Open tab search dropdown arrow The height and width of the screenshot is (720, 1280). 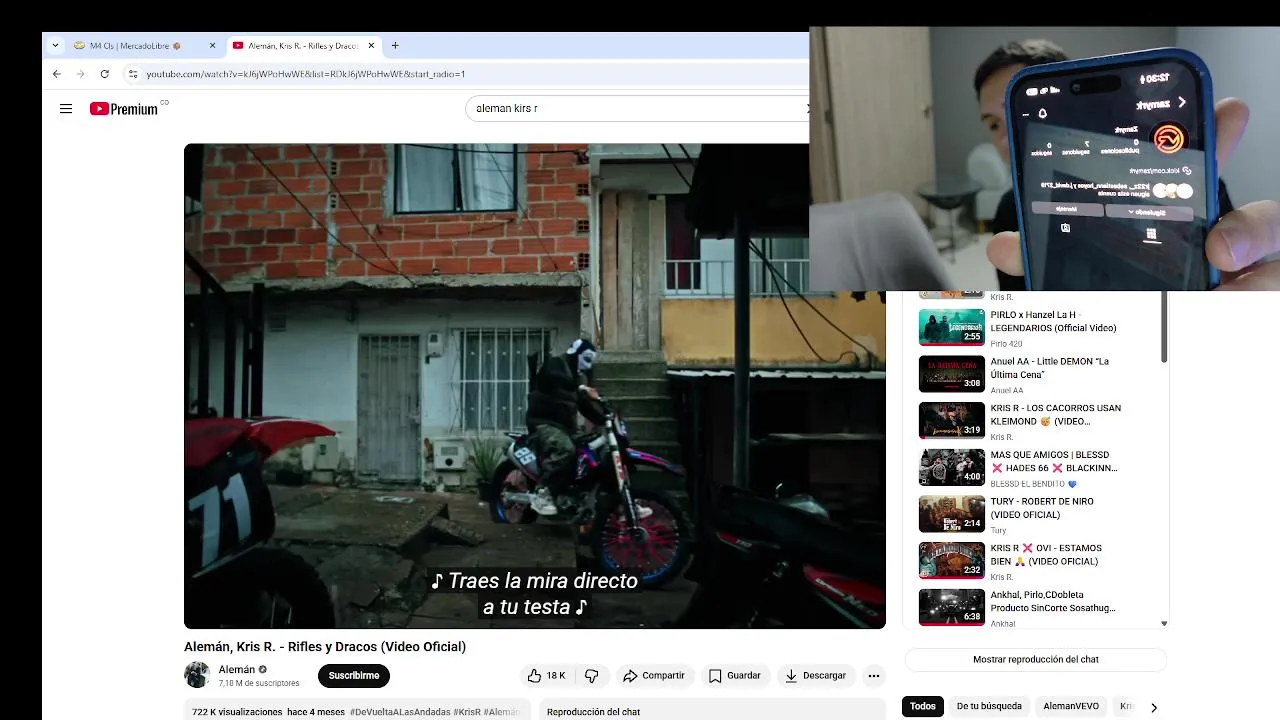tap(54, 45)
